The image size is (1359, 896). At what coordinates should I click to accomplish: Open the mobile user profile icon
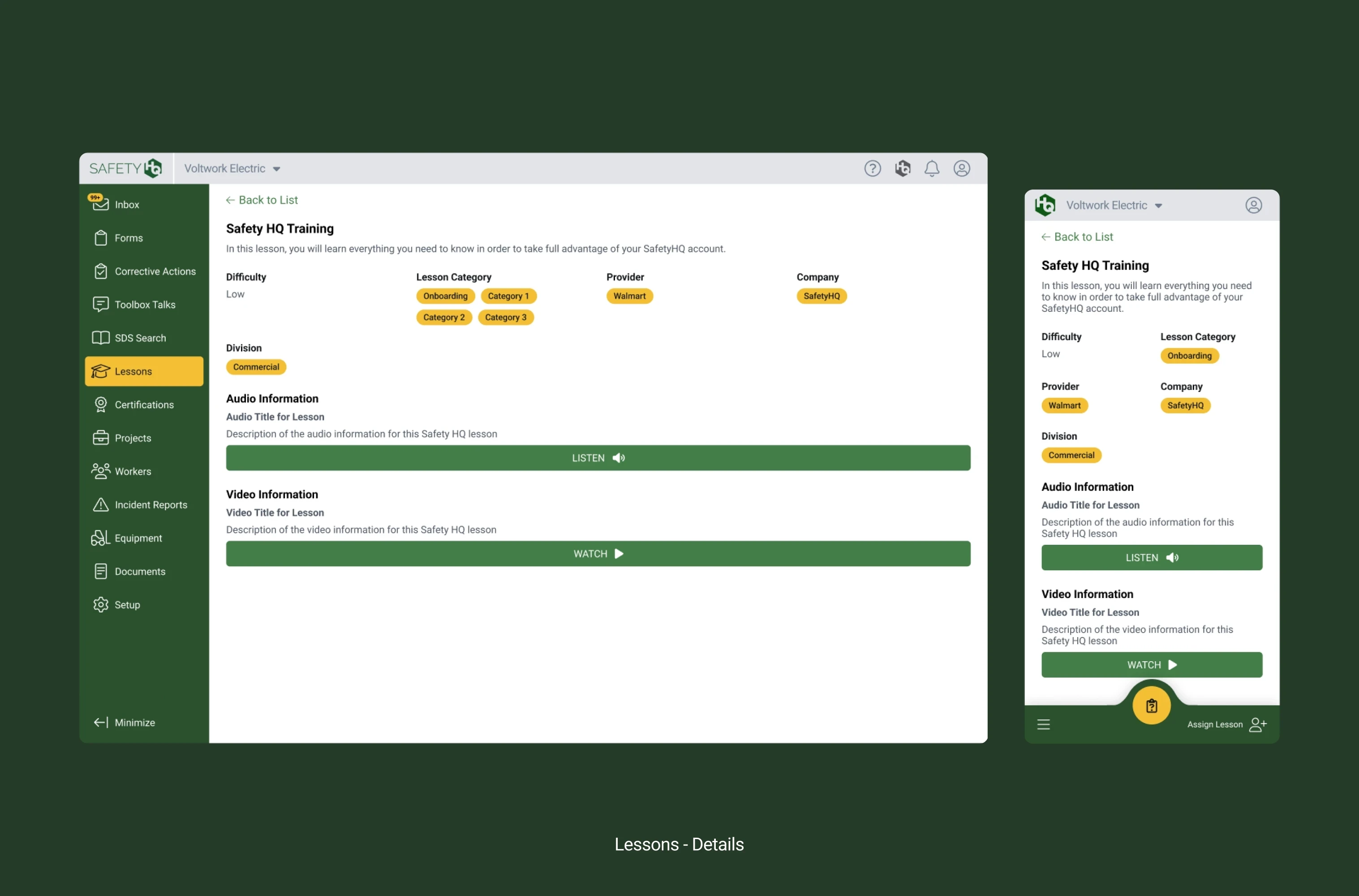click(1253, 206)
